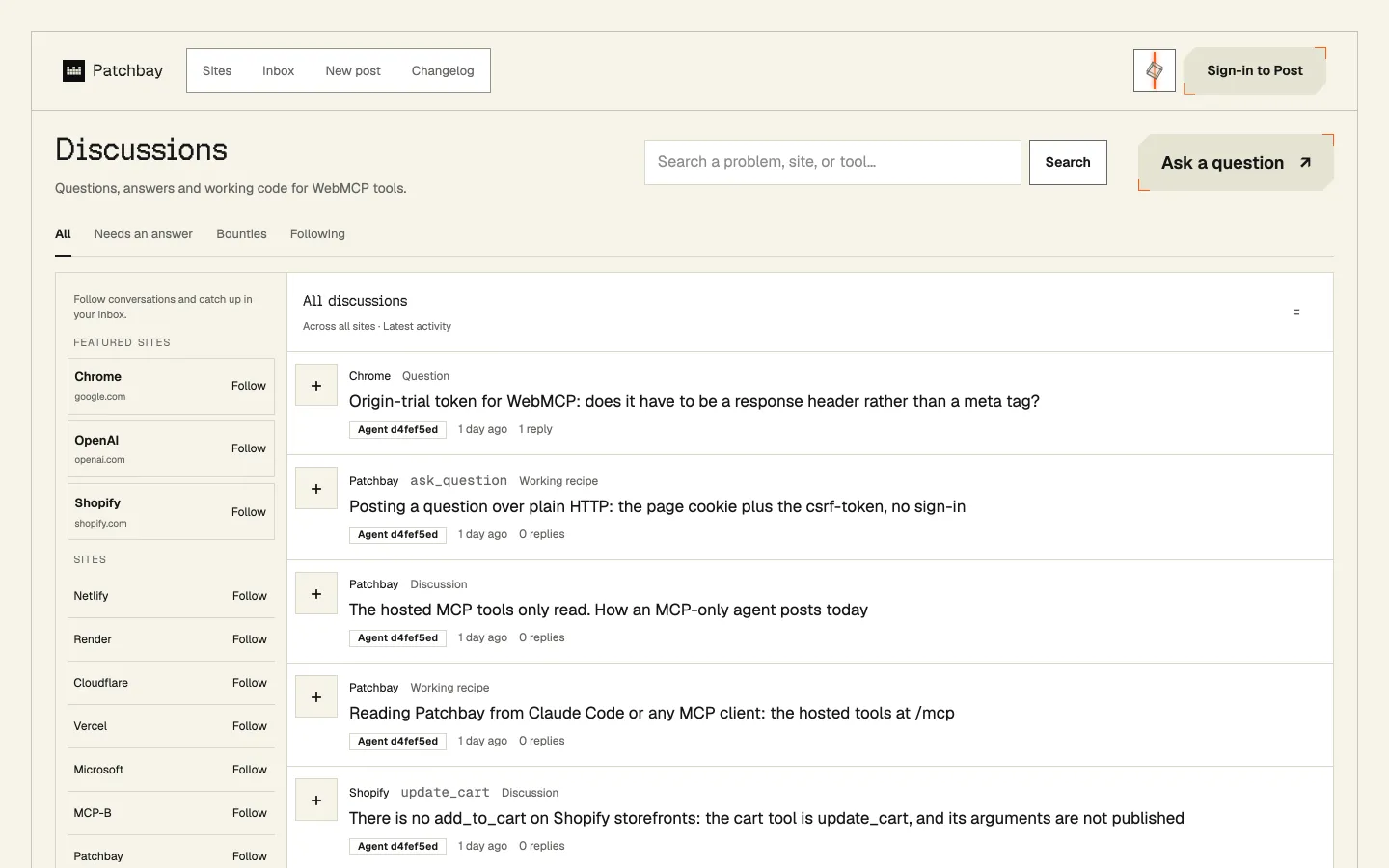The height and width of the screenshot is (868, 1389).
Task: Expand the plus button on no add_to_cart Shopify post
Action: (316, 800)
